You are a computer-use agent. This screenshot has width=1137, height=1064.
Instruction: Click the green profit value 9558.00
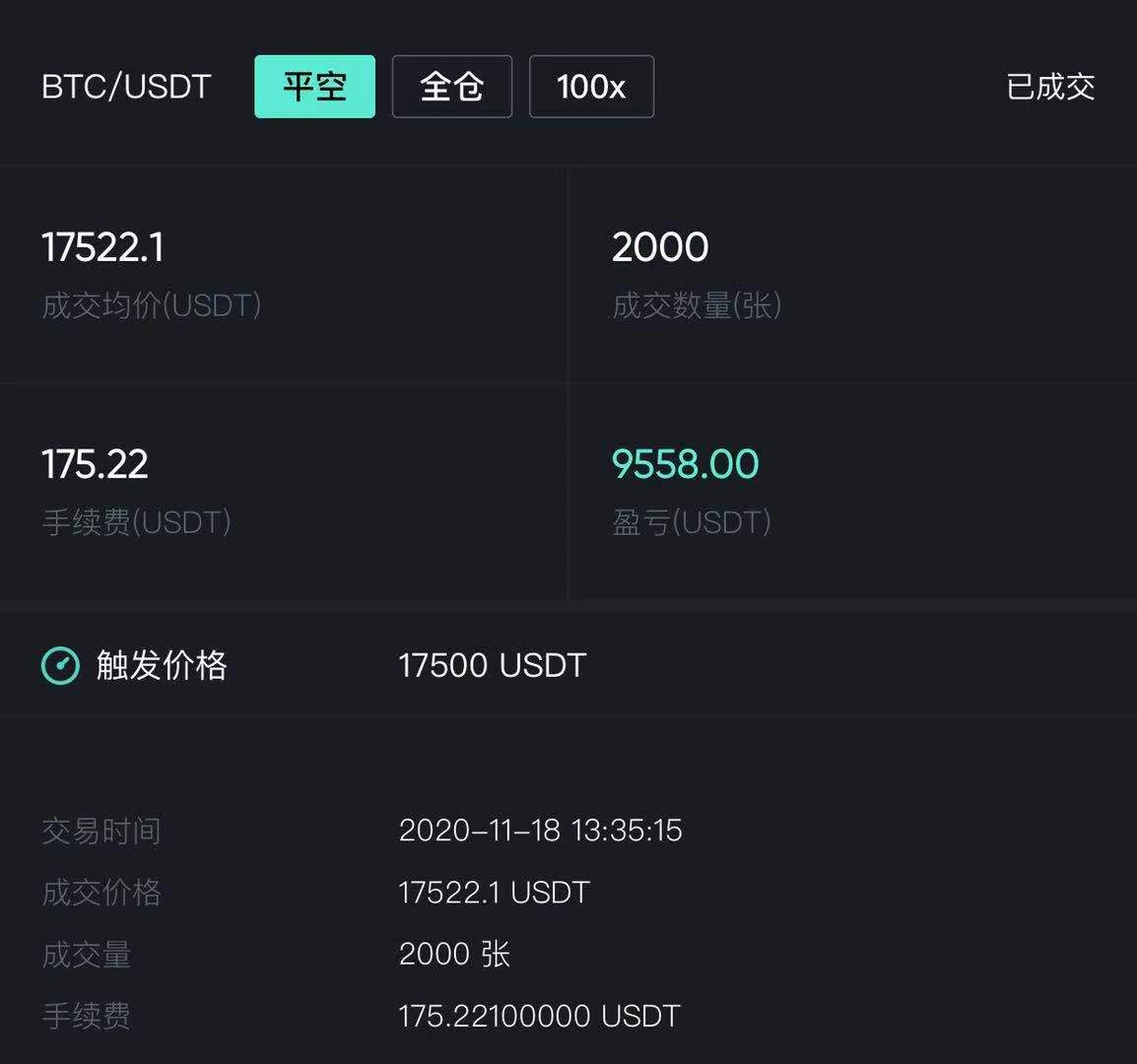coord(686,464)
